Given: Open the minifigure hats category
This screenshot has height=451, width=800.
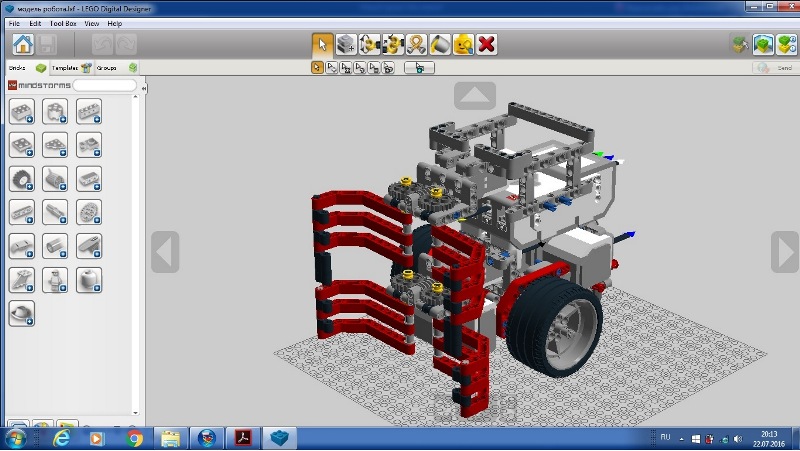Looking at the screenshot, I should point(22,314).
